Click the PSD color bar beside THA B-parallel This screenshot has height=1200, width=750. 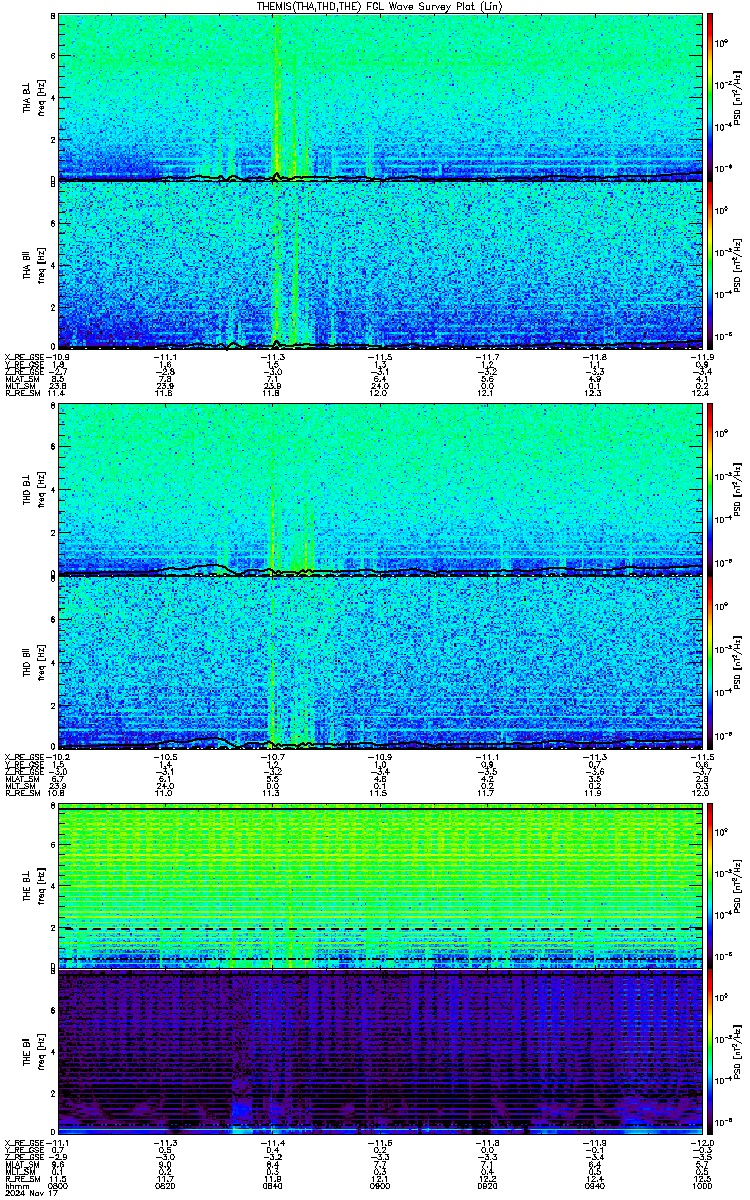[710, 265]
